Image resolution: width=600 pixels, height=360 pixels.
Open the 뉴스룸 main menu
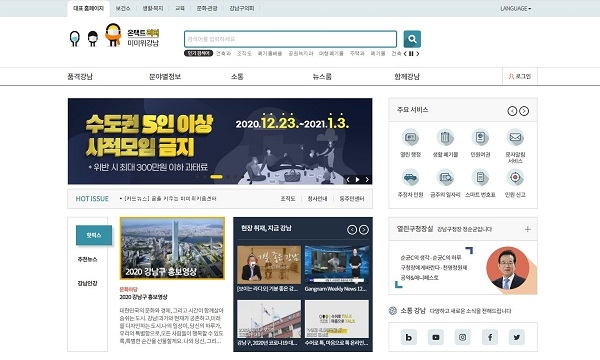(x=322, y=77)
